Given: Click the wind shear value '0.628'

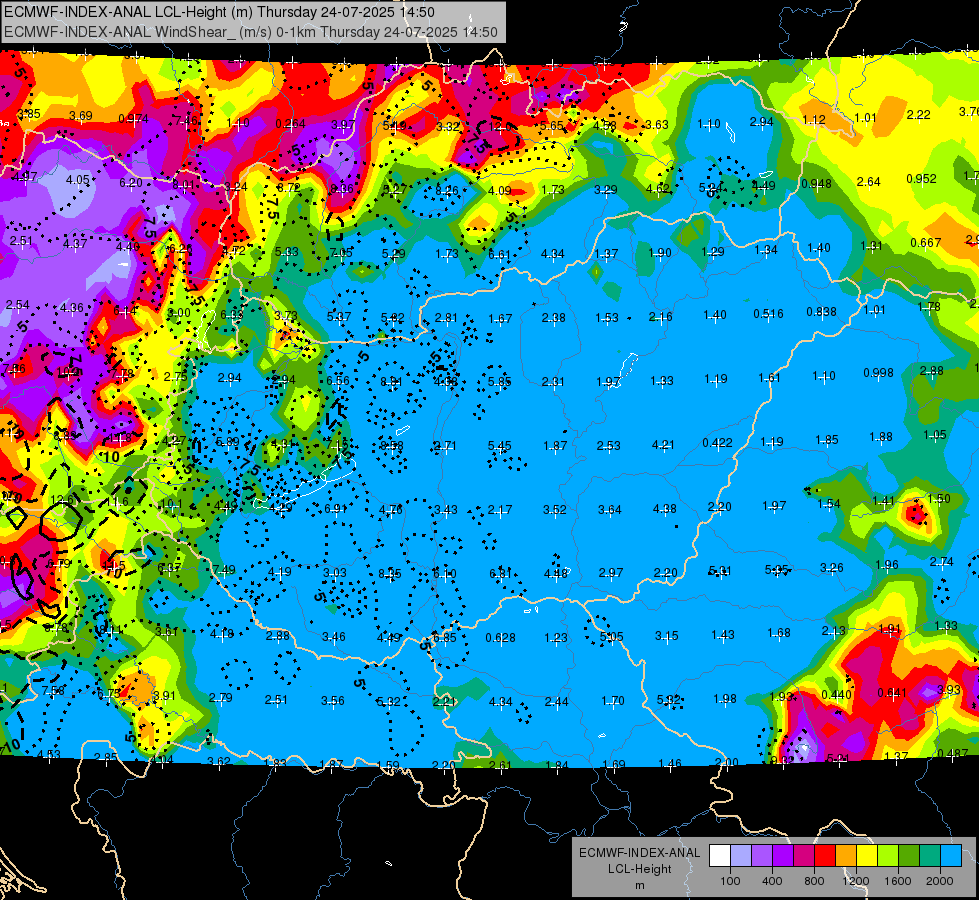Looking at the screenshot, I should click(x=501, y=638).
